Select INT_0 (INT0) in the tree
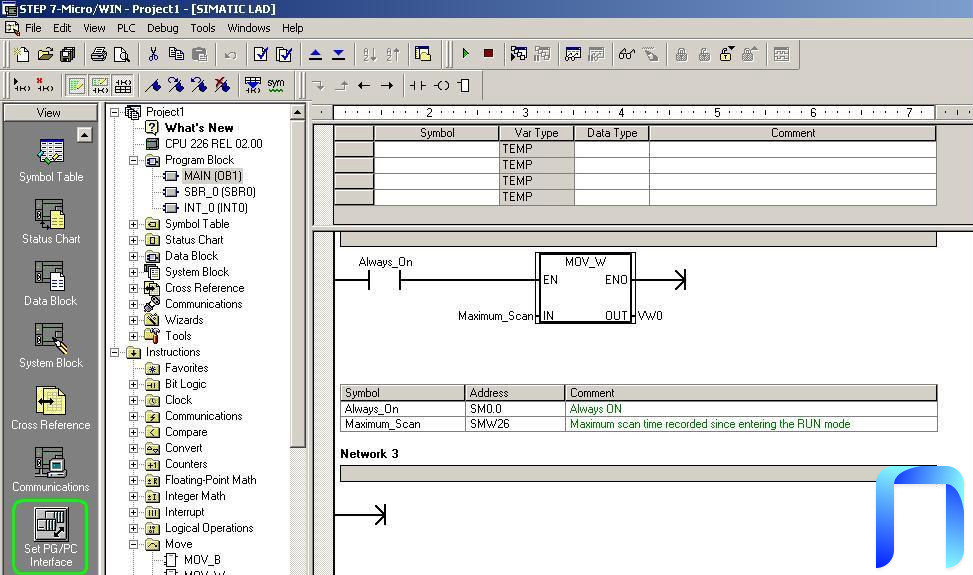 tap(216, 208)
